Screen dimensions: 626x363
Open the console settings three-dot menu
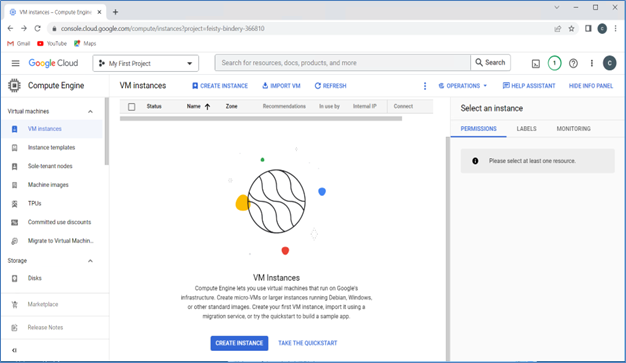point(592,63)
